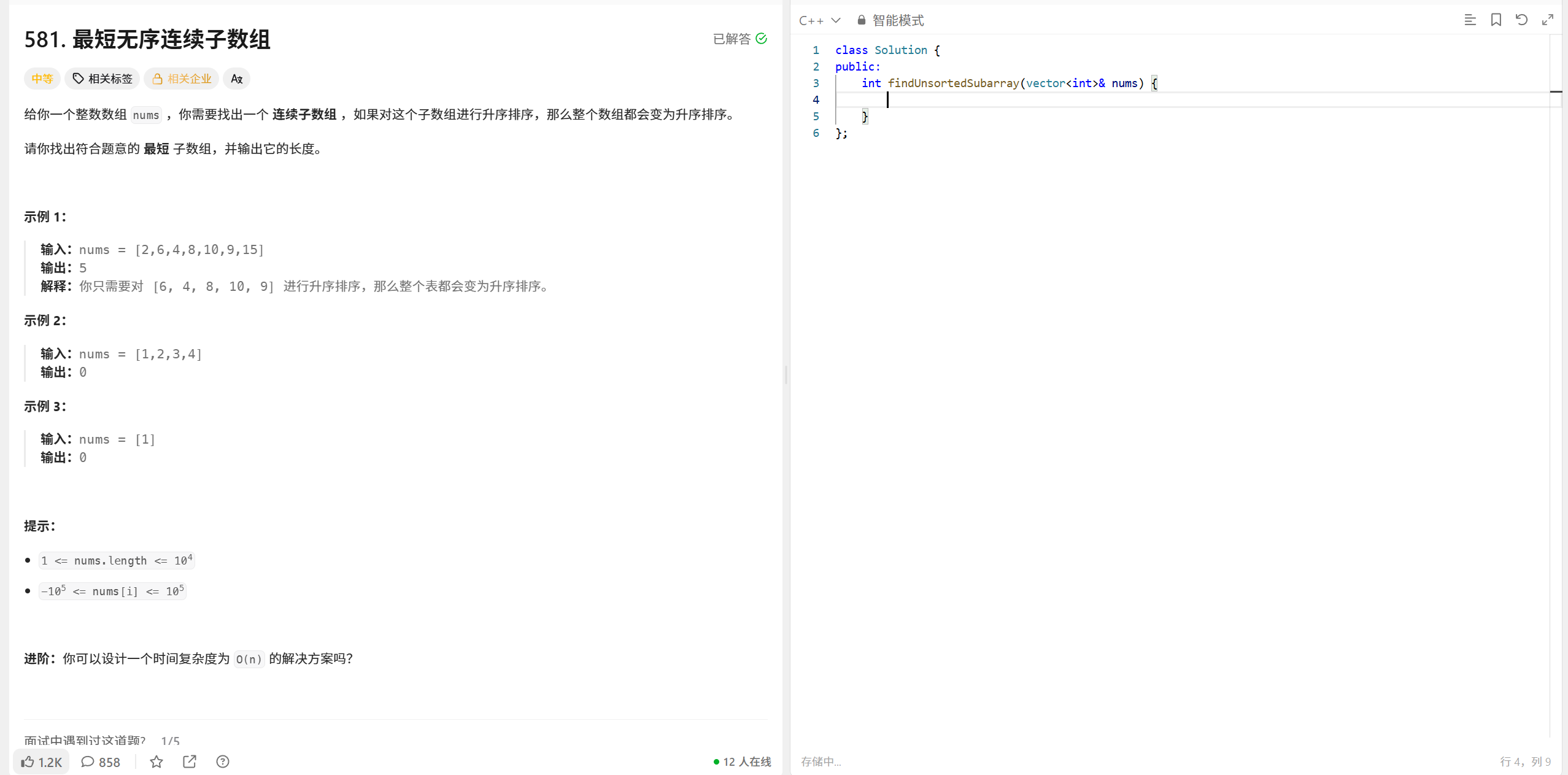The height and width of the screenshot is (775, 1568).
Task: Click the editor minimap scrollbar
Action: (1555, 92)
